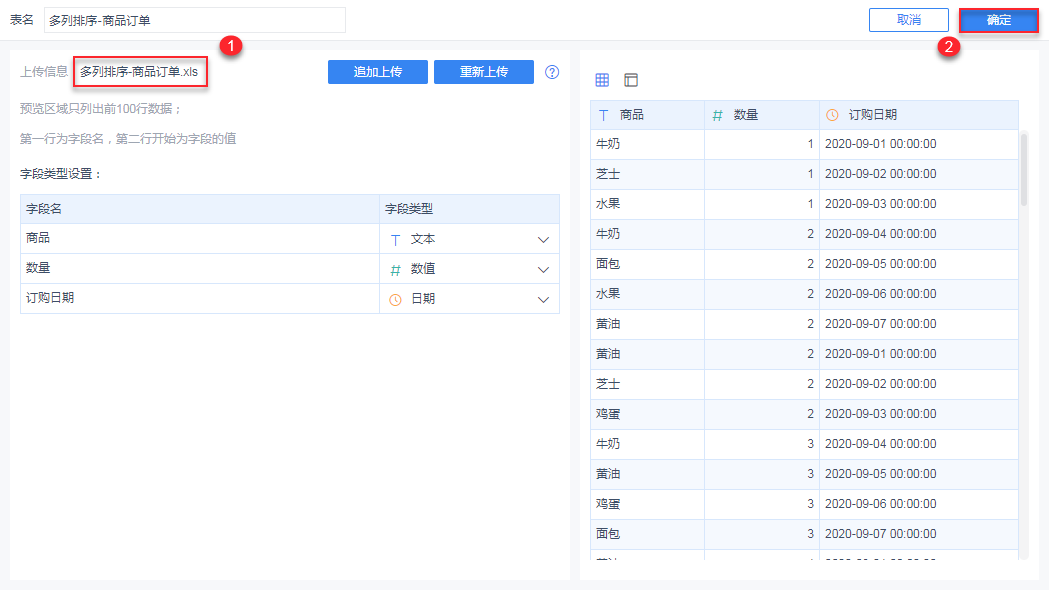
Task: Click the 数值 hash icon for 数量 field
Action: 395,269
